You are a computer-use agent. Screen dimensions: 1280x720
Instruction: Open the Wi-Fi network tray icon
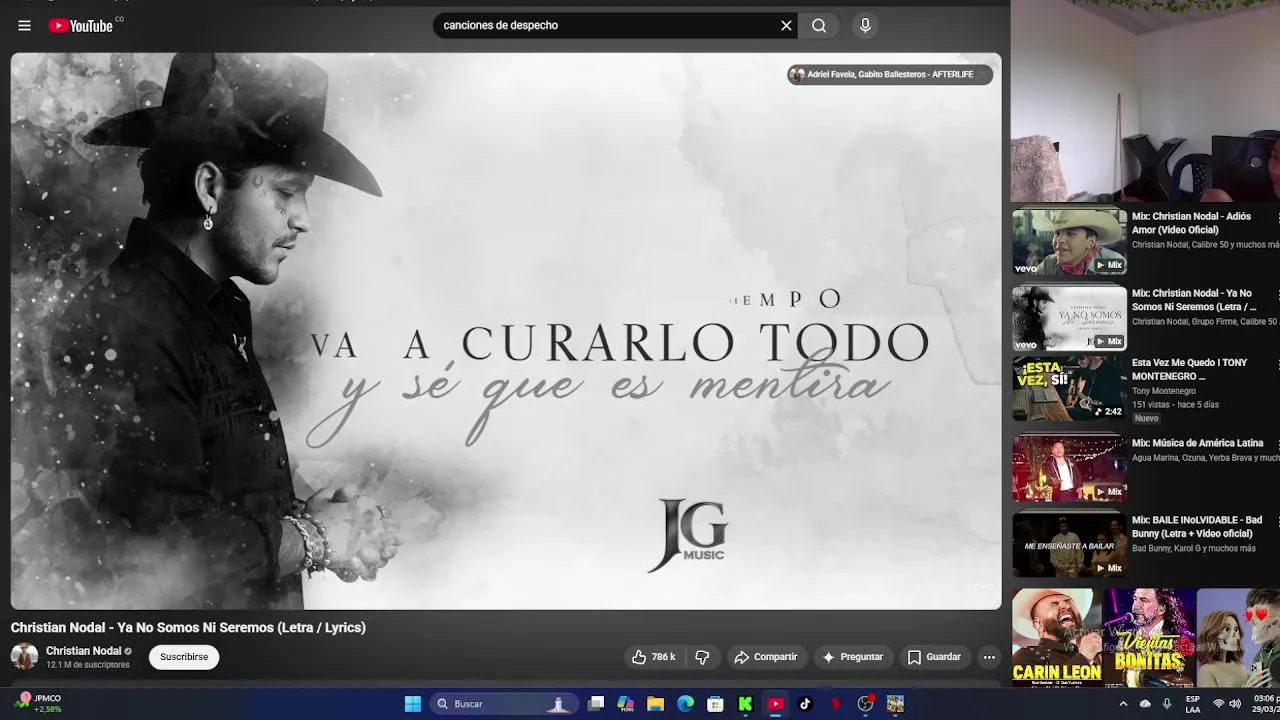point(1218,704)
